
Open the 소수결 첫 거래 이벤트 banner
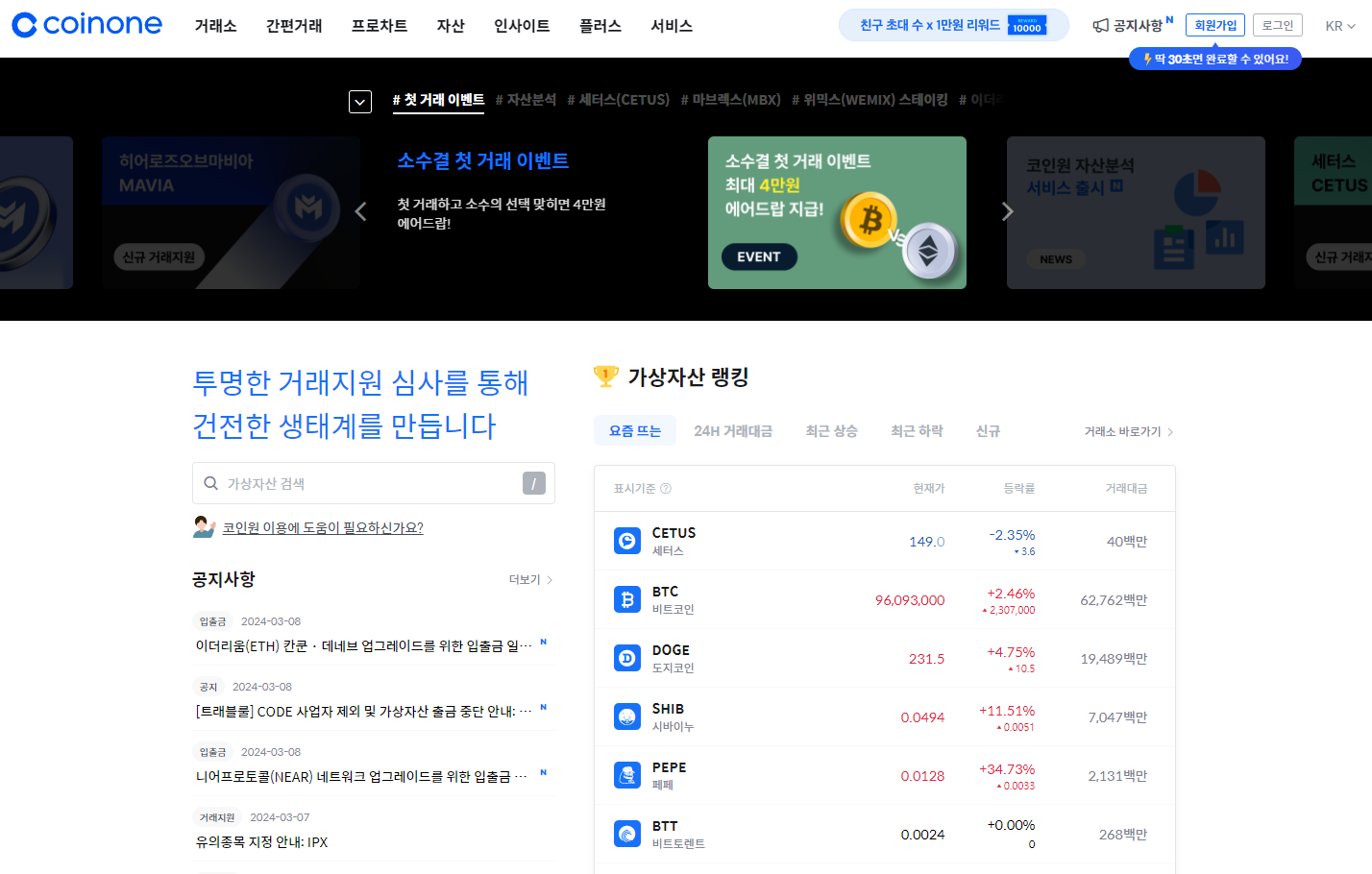coord(837,212)
